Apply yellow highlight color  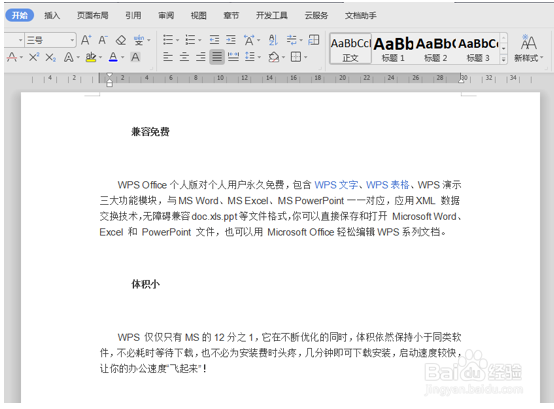click(x=91, y=57)
